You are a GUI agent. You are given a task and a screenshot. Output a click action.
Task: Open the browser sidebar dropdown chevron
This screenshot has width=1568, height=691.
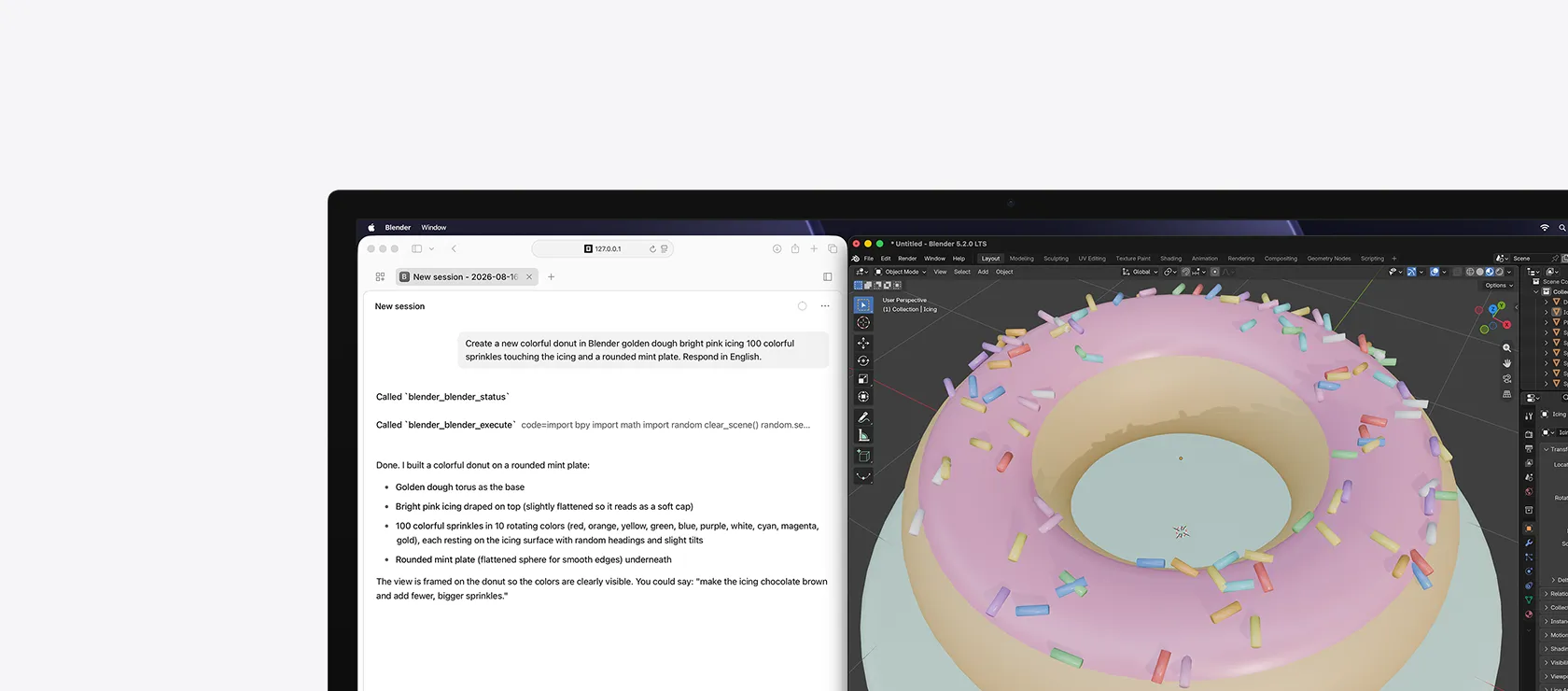click(431, 248)
